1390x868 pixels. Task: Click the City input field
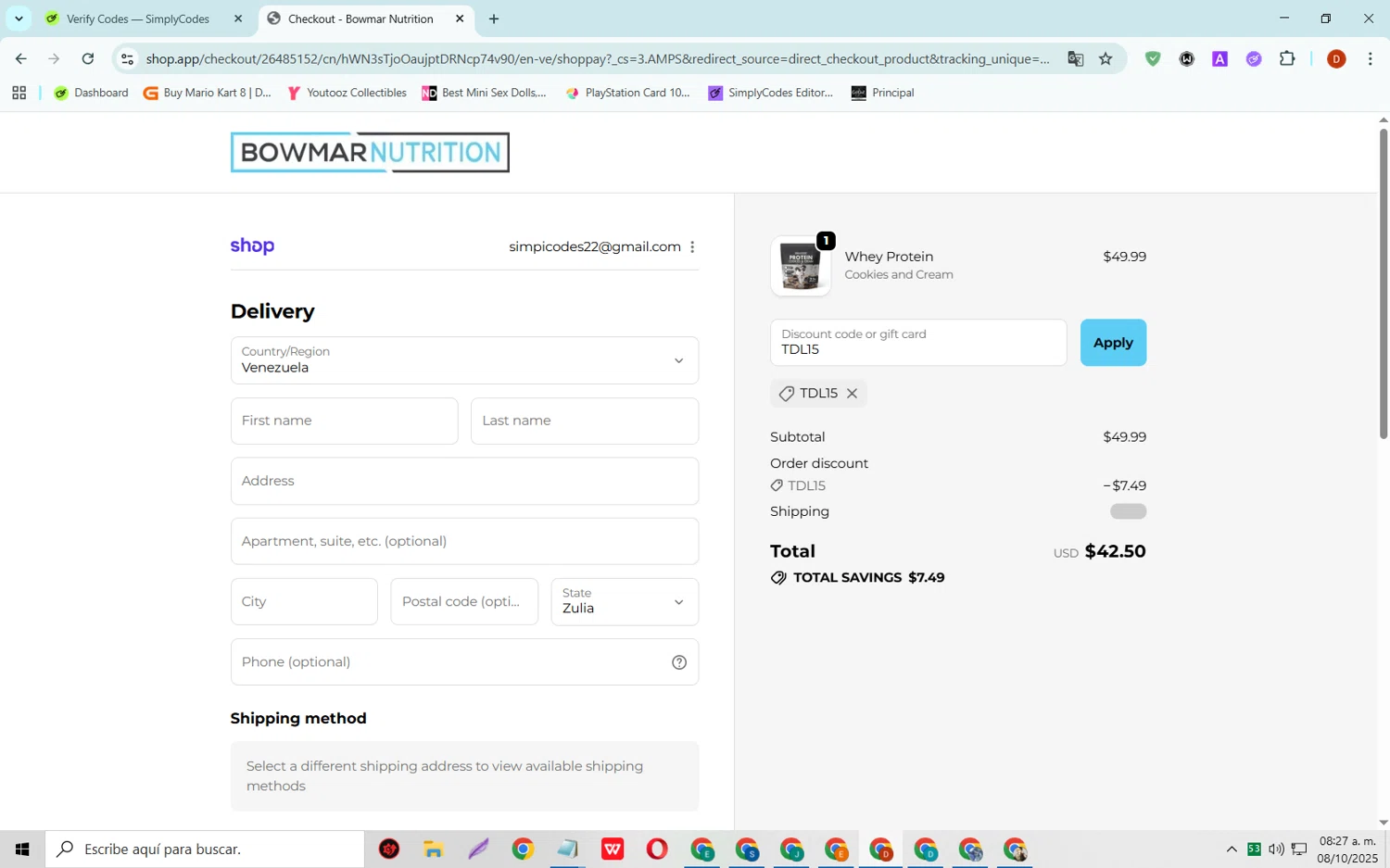[x=304, y=602]
